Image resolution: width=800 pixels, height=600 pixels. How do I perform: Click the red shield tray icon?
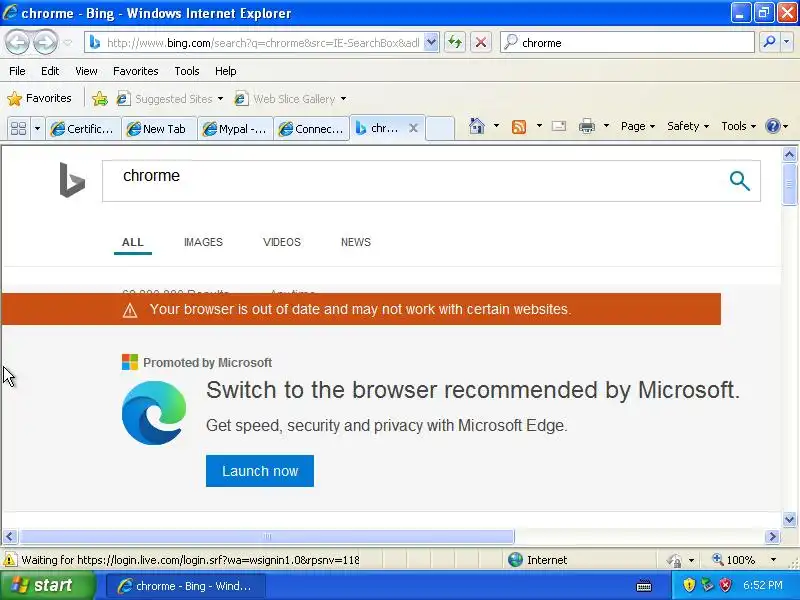tap(725, 585)
